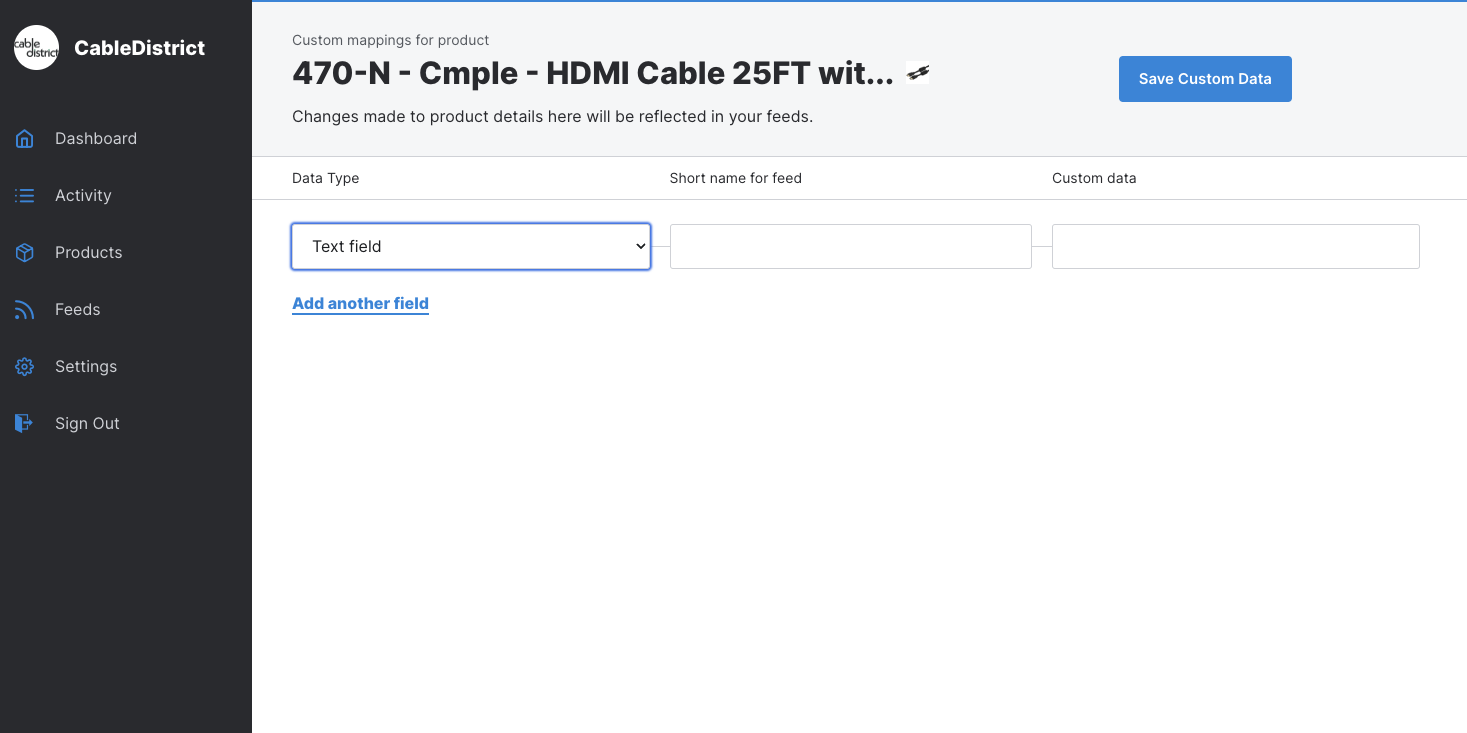Click the HDMI cable product thumbnail
The width and height of the screenshot is (1467, 733).
tap(918, 72)
